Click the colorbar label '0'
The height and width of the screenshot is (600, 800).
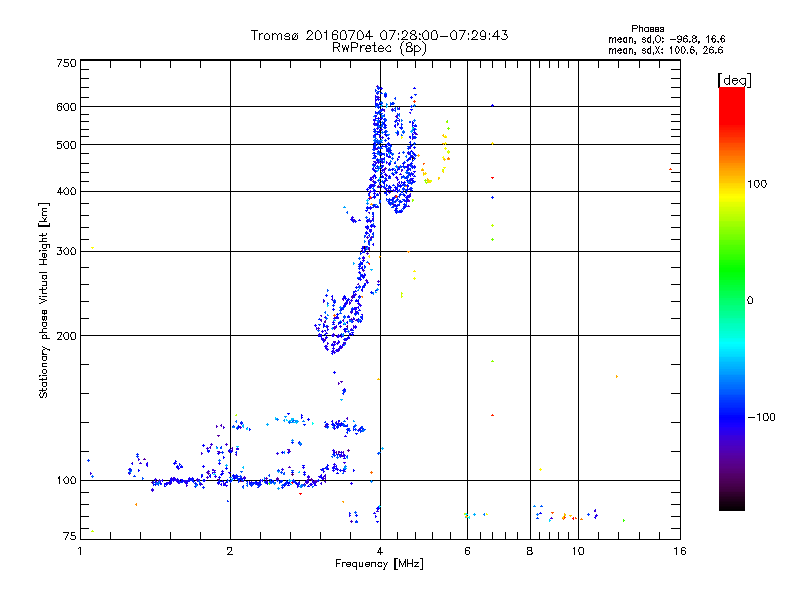click(750, 301)
